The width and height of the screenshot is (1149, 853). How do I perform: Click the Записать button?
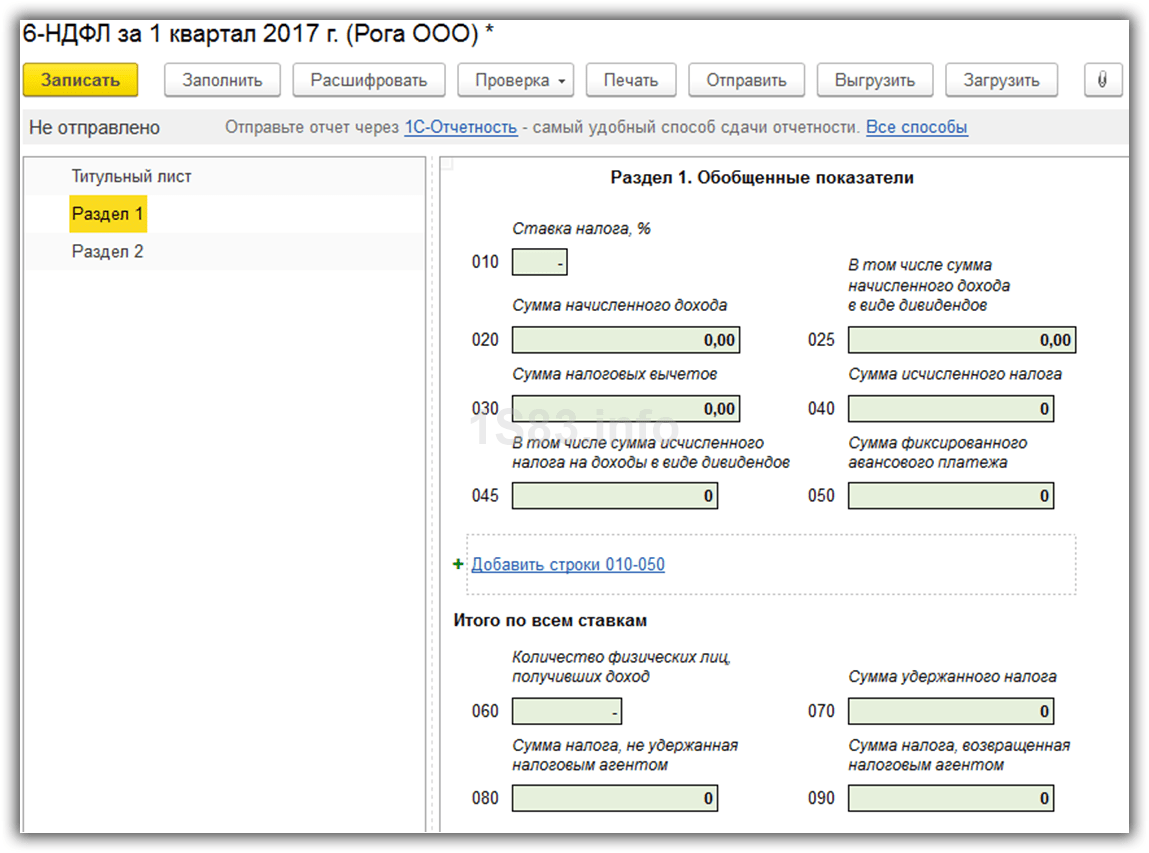tap(81, 80)
